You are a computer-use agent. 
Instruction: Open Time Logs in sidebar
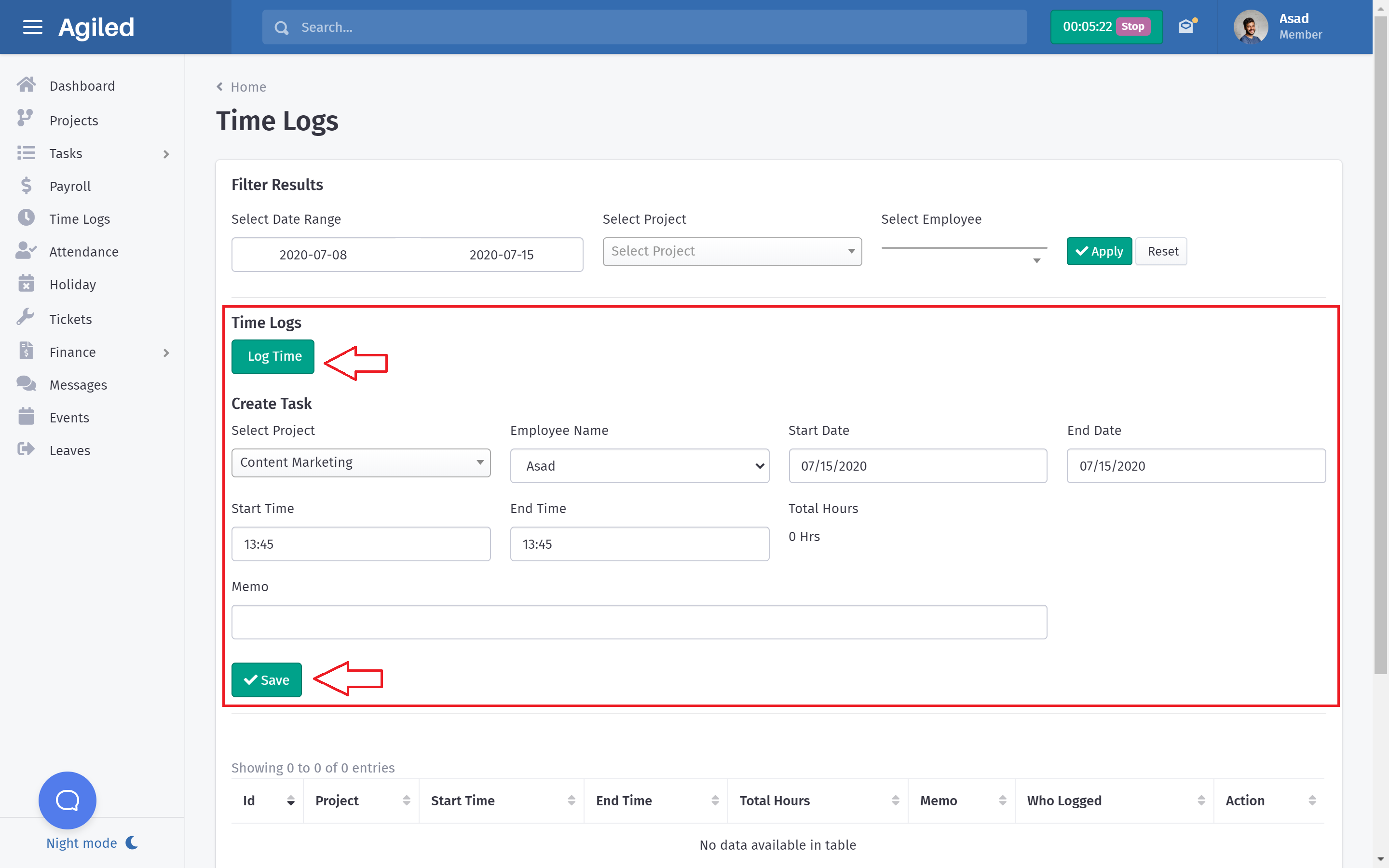pyautogui.click(x=79, y=219)
